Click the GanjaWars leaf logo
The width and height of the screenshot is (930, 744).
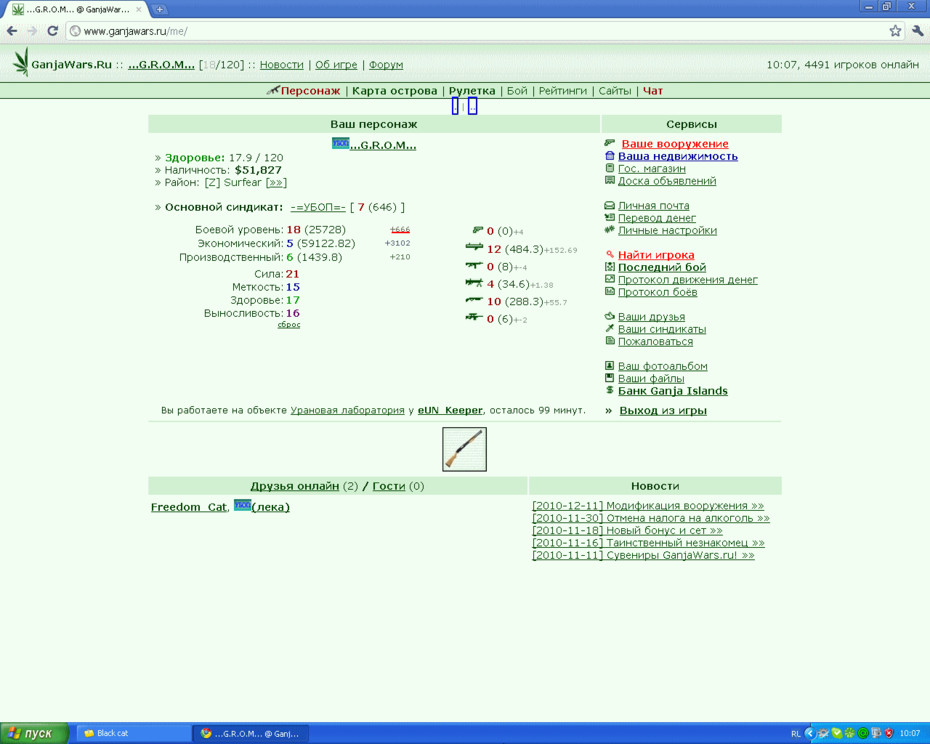[21, 62]
